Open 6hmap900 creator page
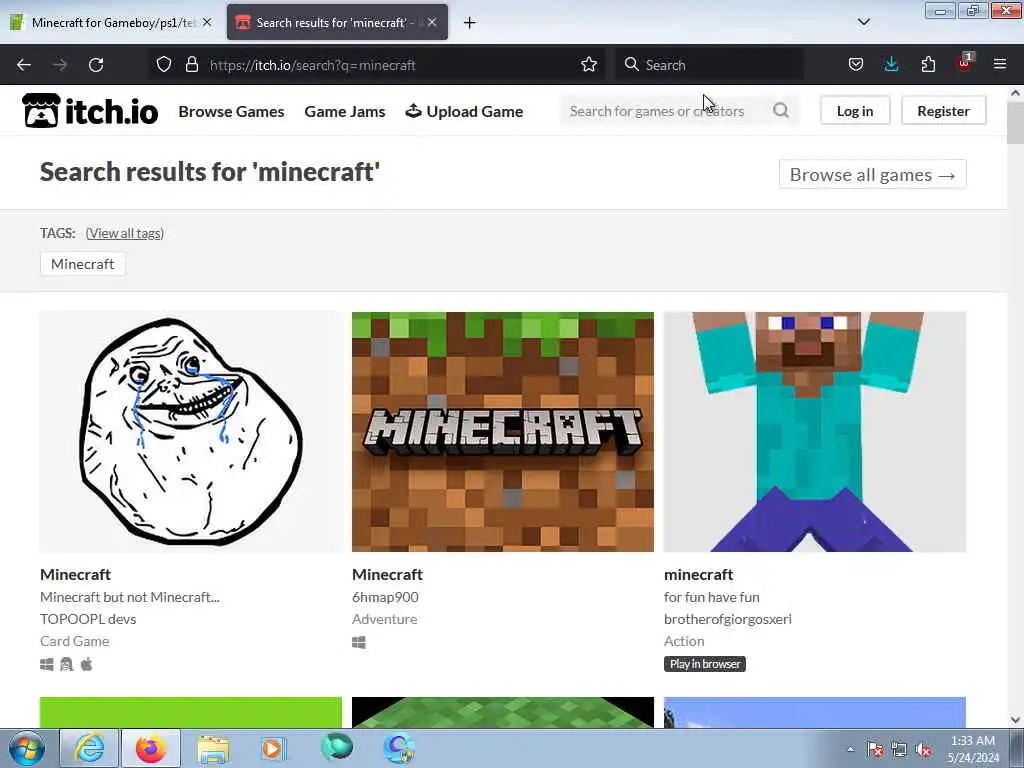This screenshot has width=1024, height=768. point(385,597)
